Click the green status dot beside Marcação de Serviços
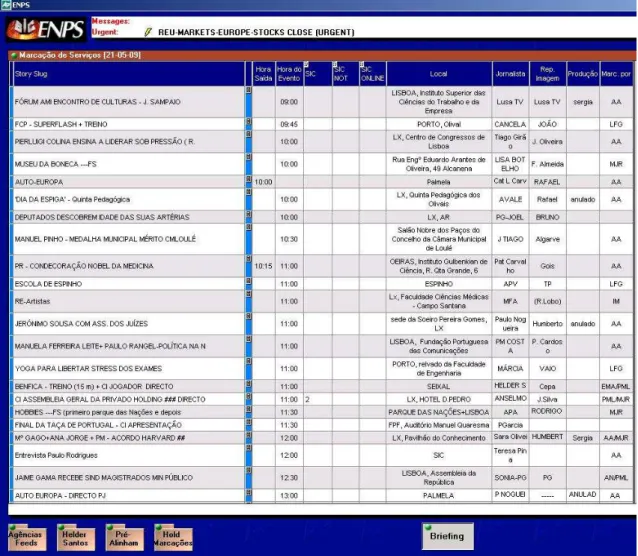Screen dimensions: 638x556 (x=14, y=55)
